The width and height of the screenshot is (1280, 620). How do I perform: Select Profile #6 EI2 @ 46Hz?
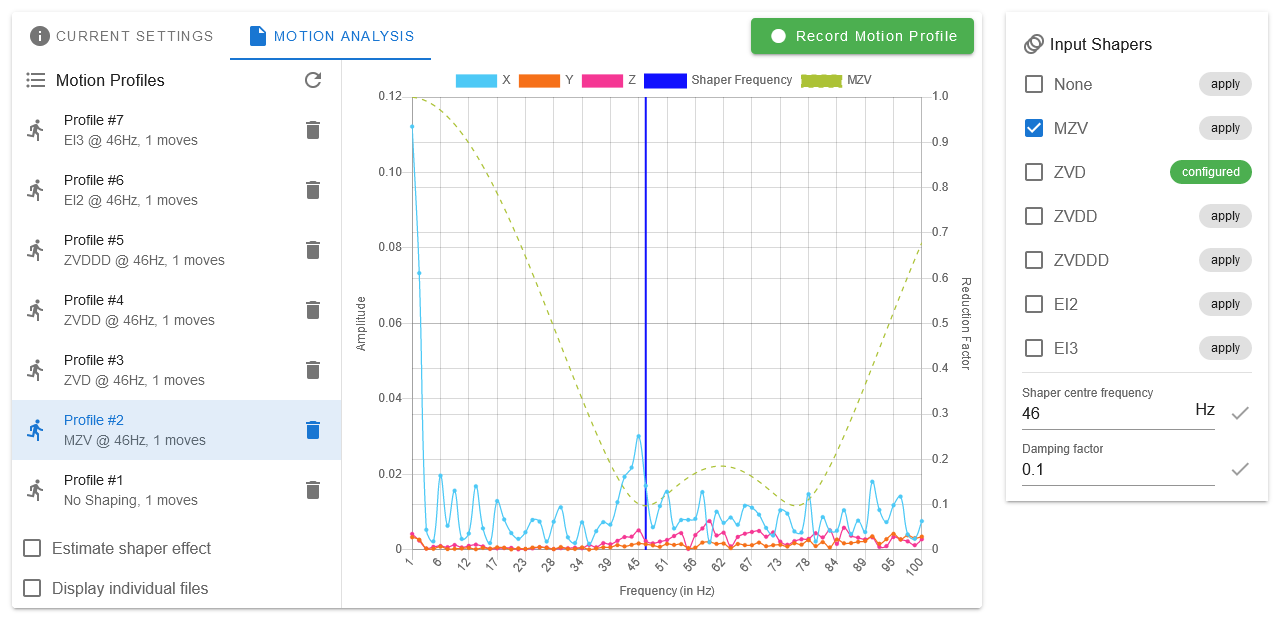coord(176,190)
